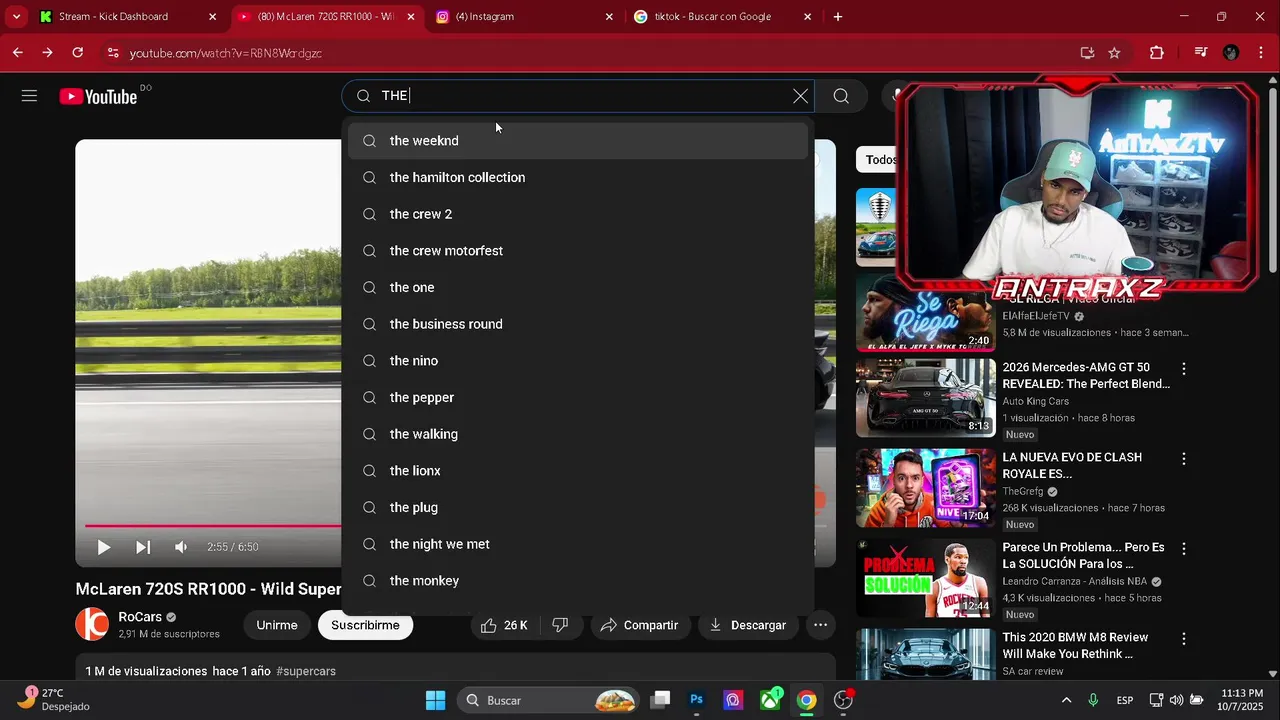
Task: Open the YouTube hamburger guide menu
Action: point(29,96)
